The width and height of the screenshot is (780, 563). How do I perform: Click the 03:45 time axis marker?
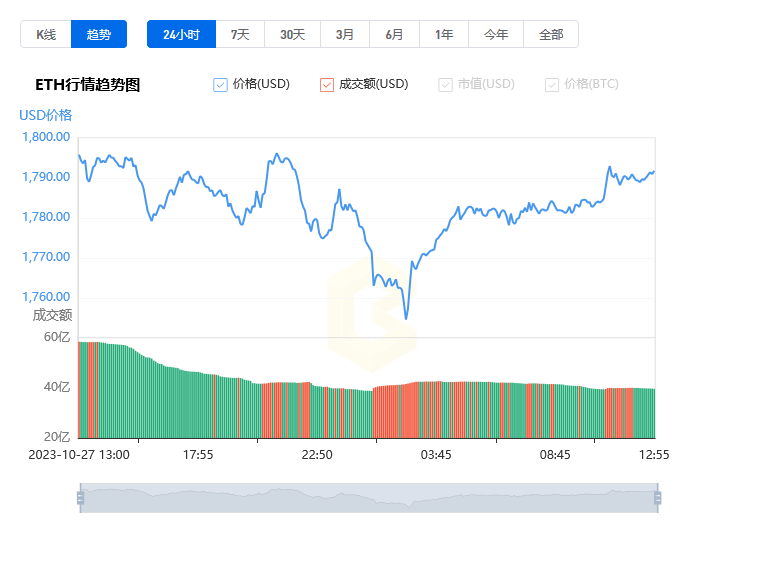(436, 455)
